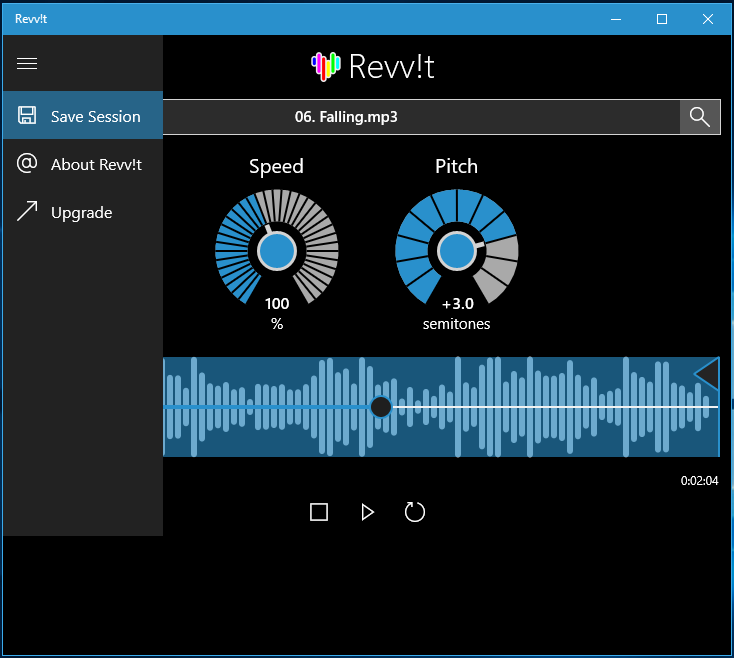
Task: Click the playback position handle on waveform
Action: [381, 407]
